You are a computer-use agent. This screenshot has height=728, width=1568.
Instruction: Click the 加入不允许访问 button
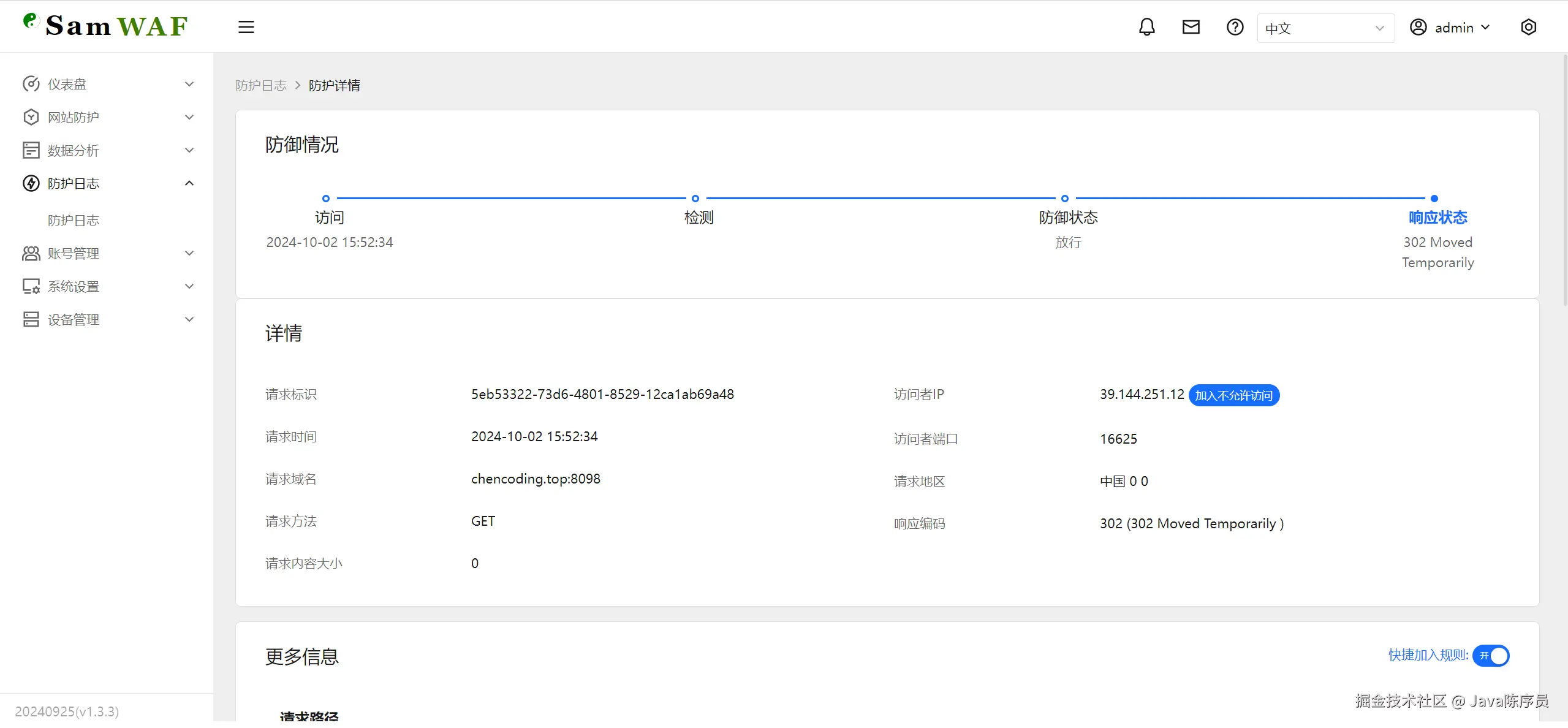pyautogui.click(x=1233, y=395)
